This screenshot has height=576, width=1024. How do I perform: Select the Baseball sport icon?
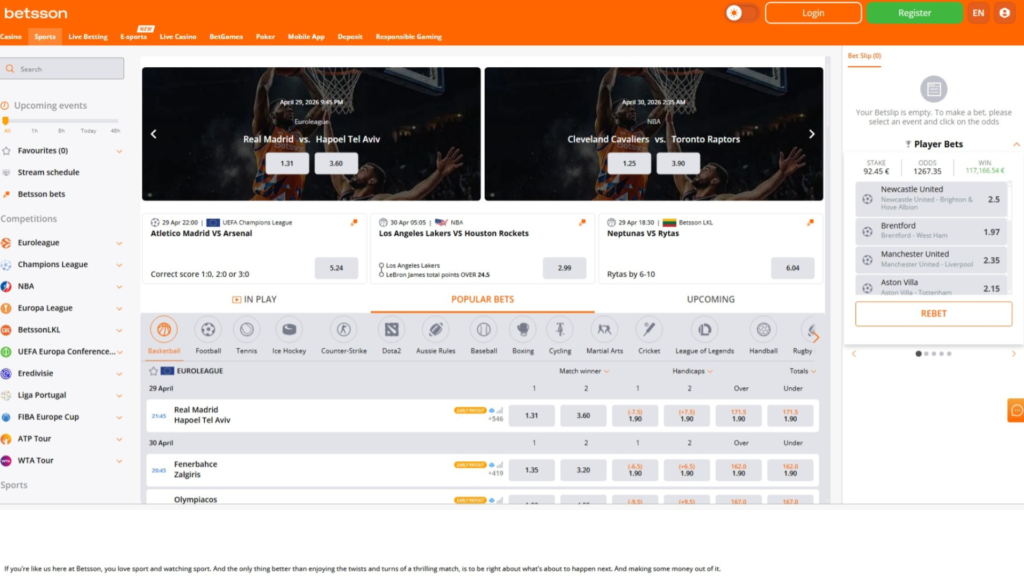click(483, 330)
